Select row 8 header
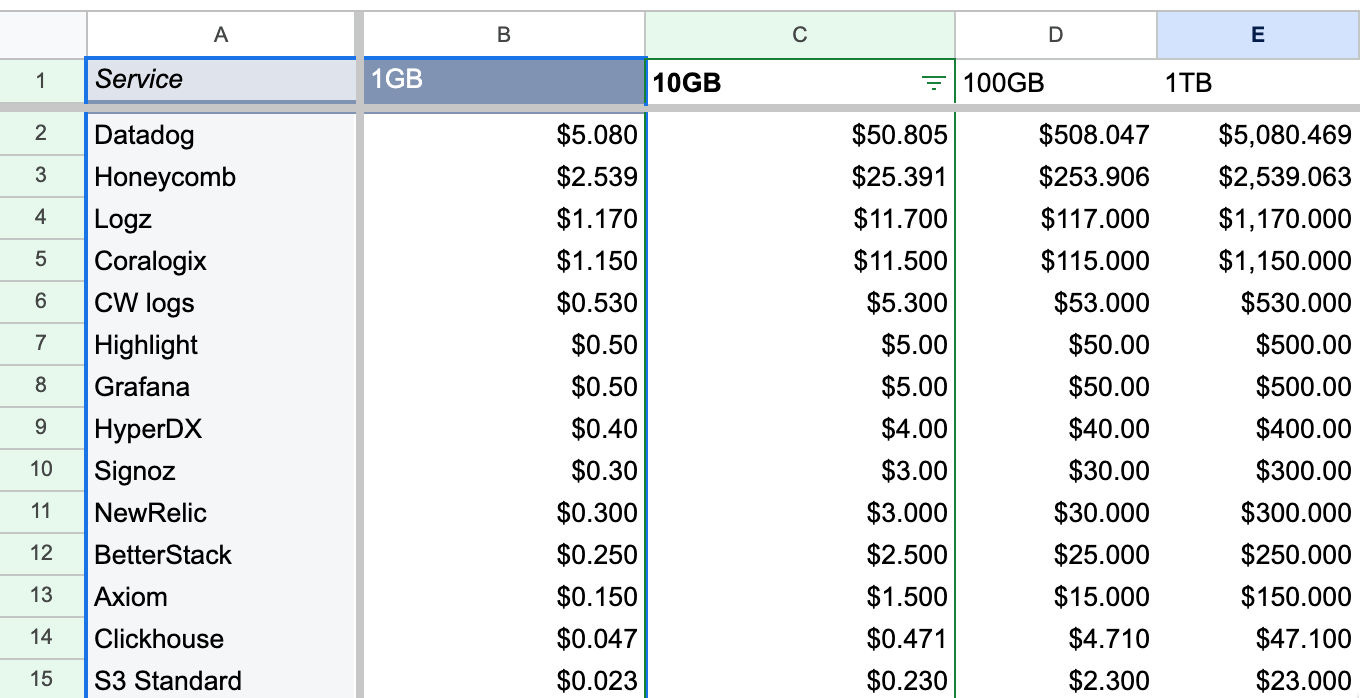The width and height of the screenshot is (1360, 698). pyautogui.click(x=42, y=386)
